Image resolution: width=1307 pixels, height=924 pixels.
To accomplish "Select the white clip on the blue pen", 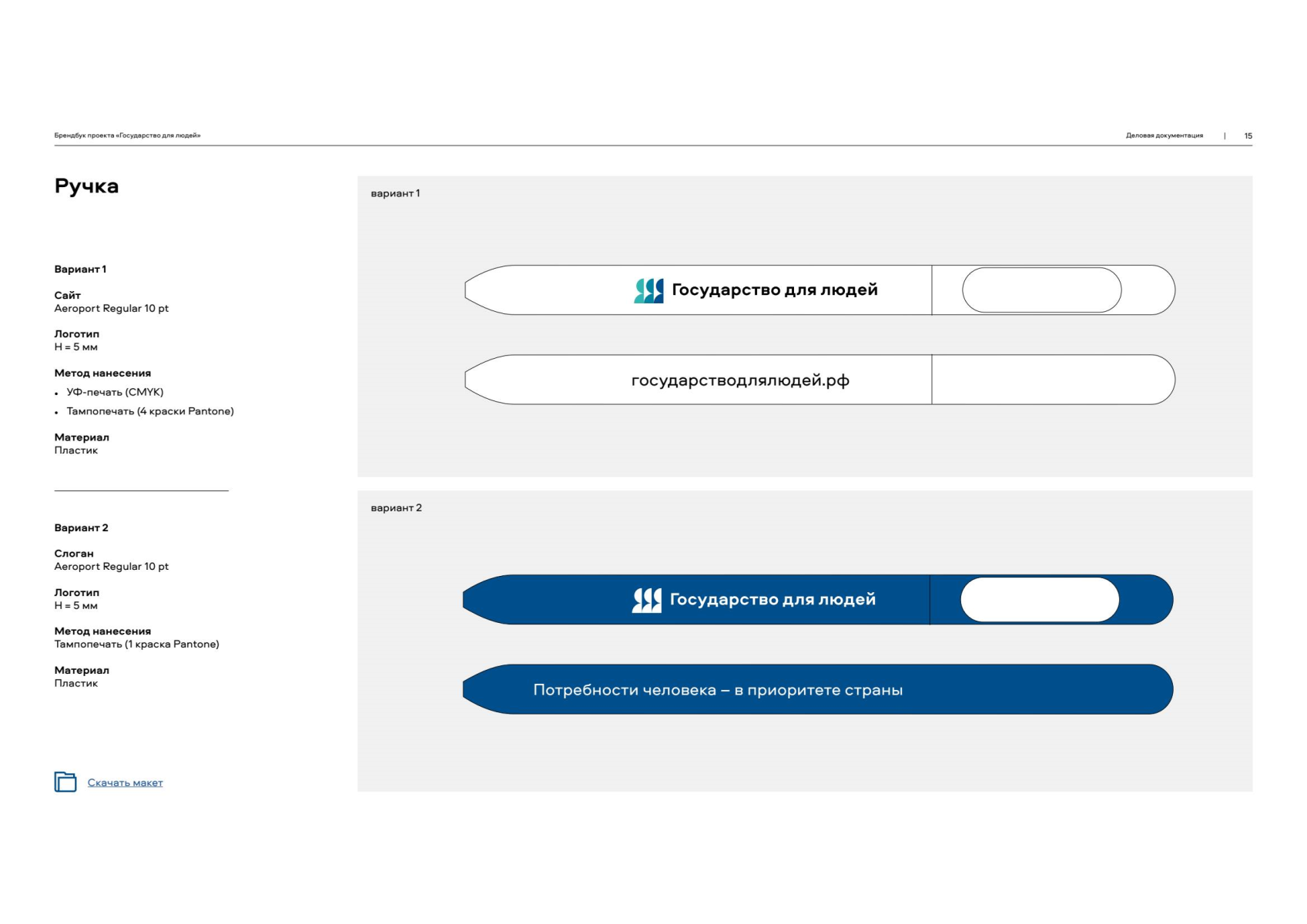I will point(1039,600).
